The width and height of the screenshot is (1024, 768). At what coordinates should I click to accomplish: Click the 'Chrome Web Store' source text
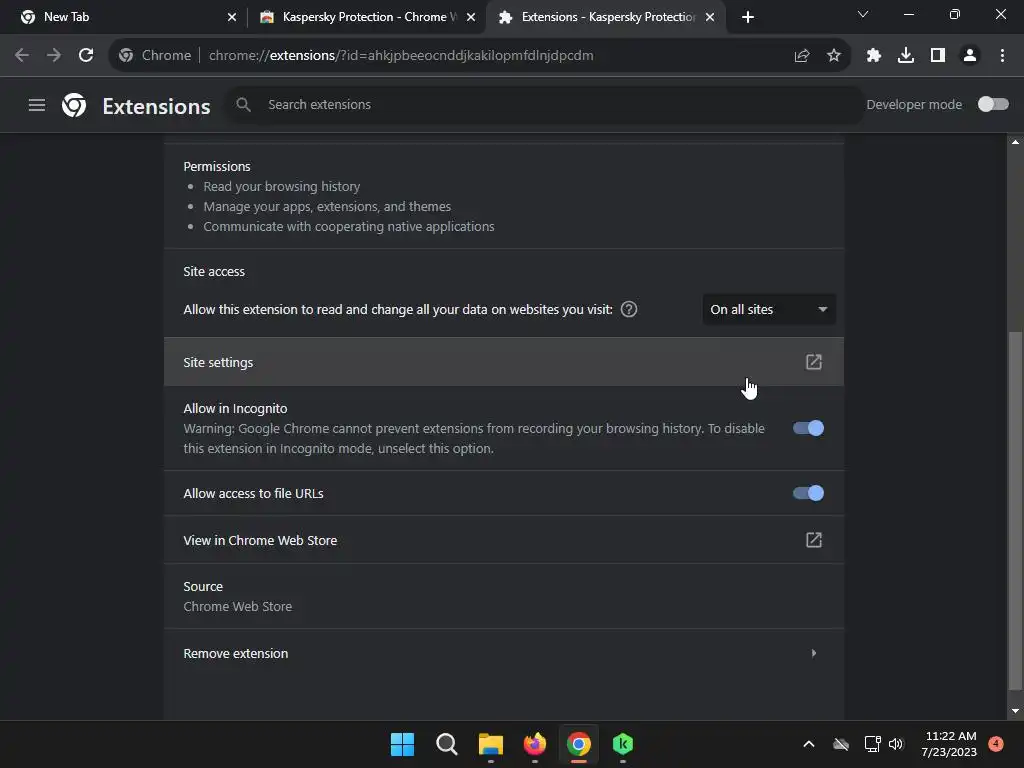coord(238,607)
